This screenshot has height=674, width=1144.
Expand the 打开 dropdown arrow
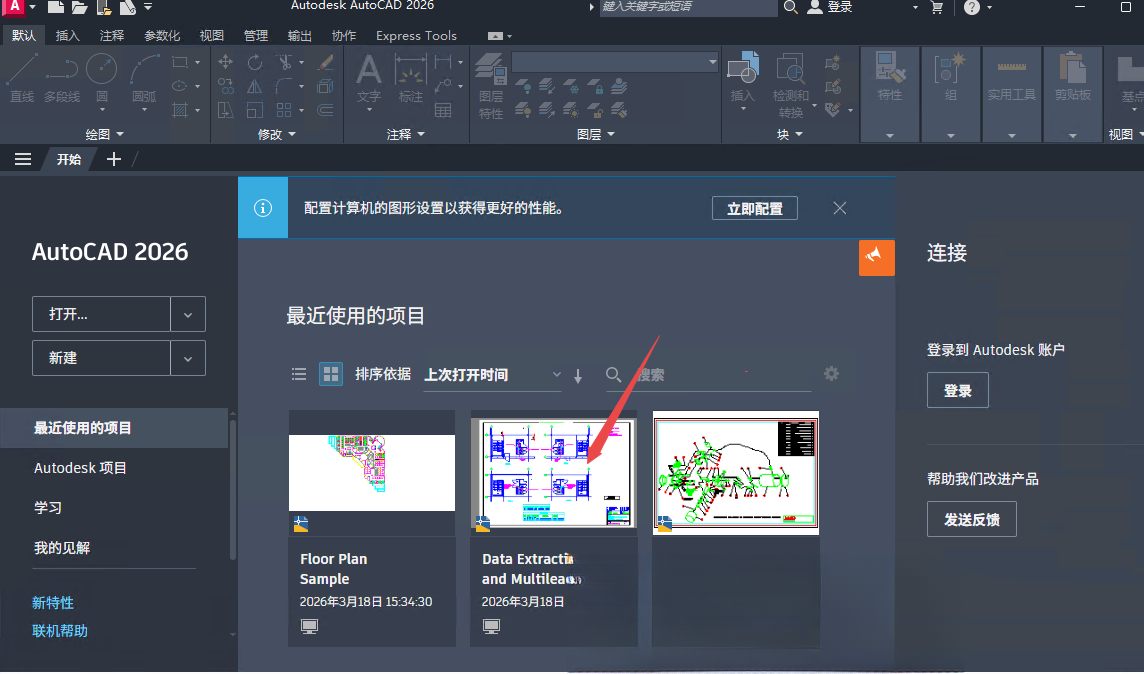pos(188,314)
